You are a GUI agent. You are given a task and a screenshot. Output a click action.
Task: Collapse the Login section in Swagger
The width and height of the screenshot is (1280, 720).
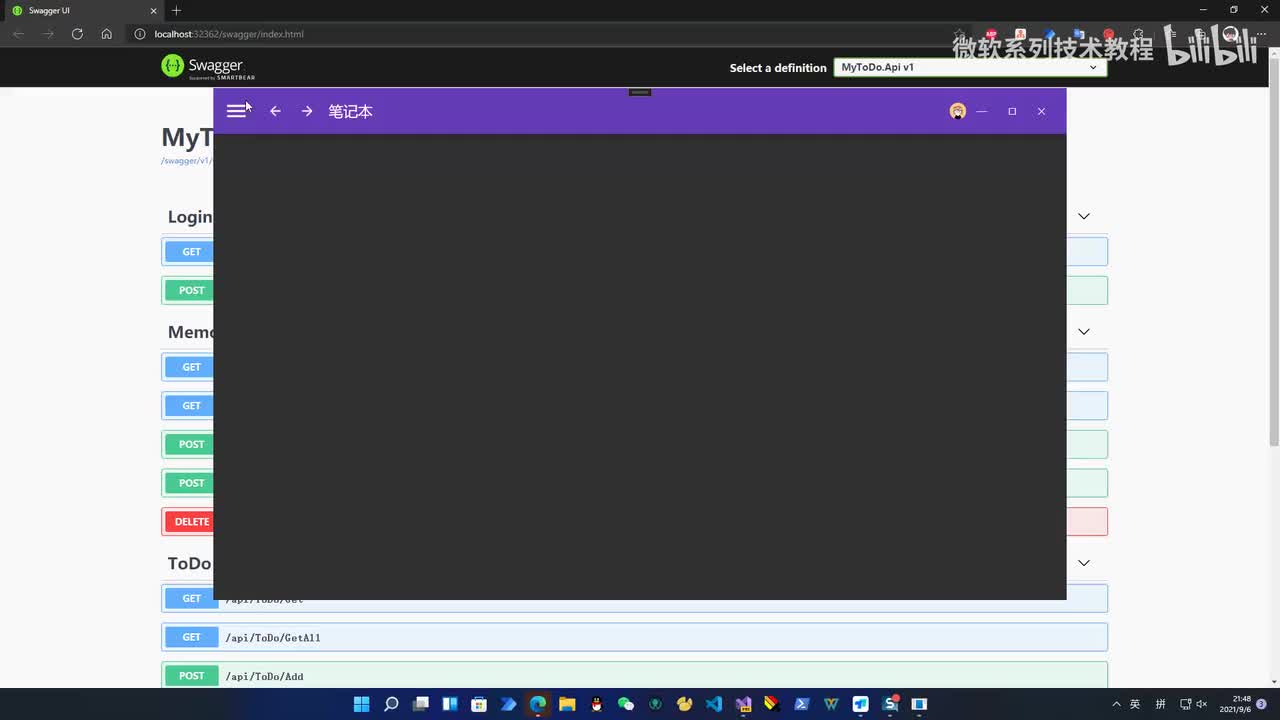pyautogui.click(x=1083, y=216)
